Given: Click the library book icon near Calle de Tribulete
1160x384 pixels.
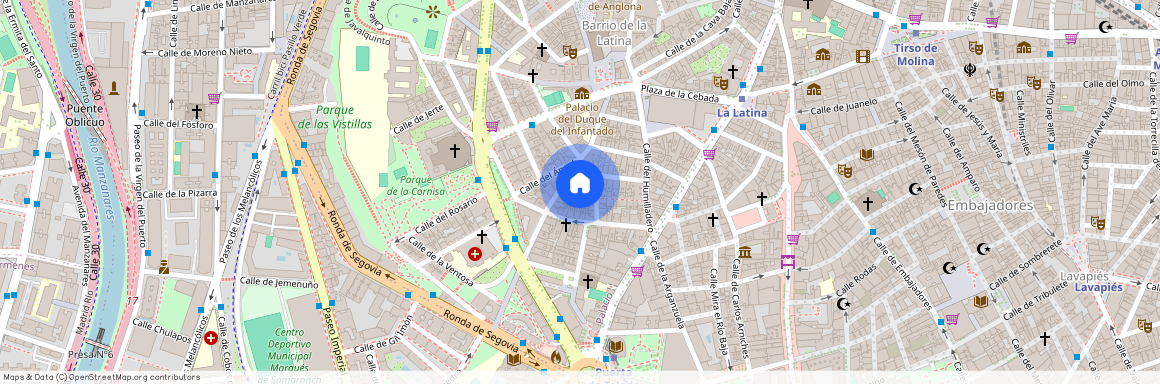Looking at the screenshot, I should click(x=981, y=301).
